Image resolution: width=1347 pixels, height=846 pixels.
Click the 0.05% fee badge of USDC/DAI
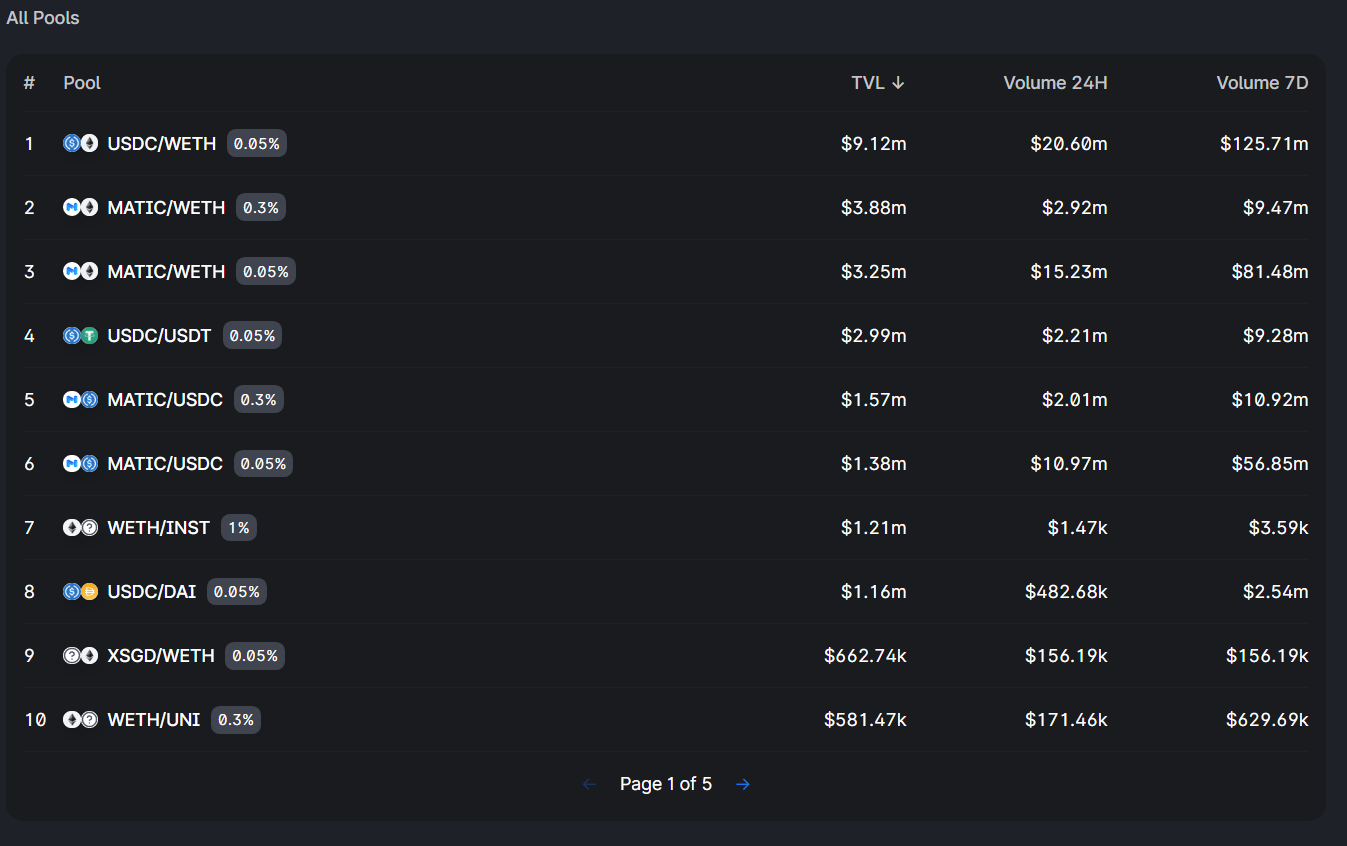[x=237, y=591]
